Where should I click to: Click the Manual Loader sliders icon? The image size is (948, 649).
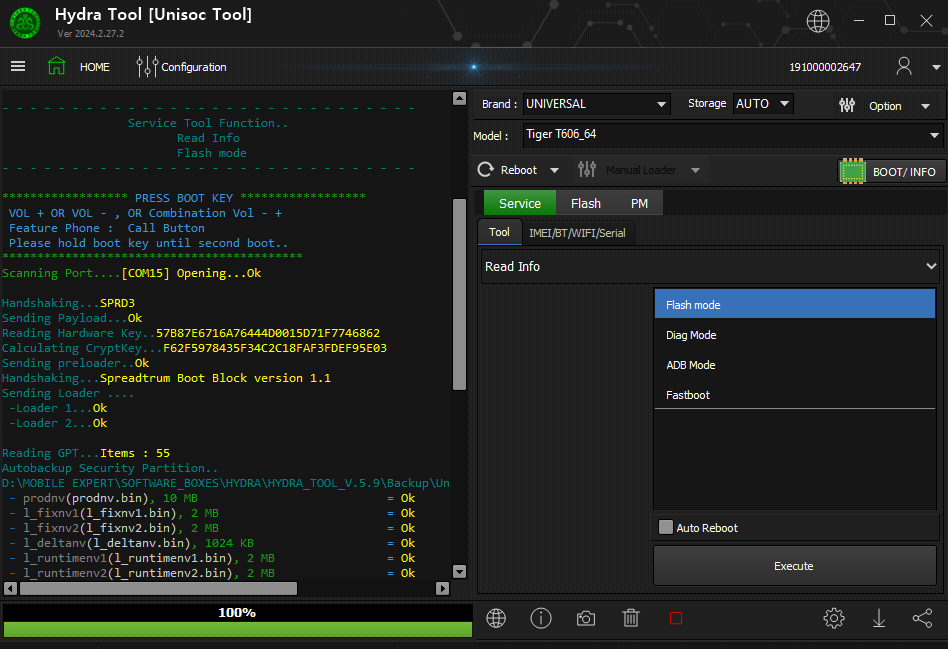pyautogui.click(x=587, y=170)
